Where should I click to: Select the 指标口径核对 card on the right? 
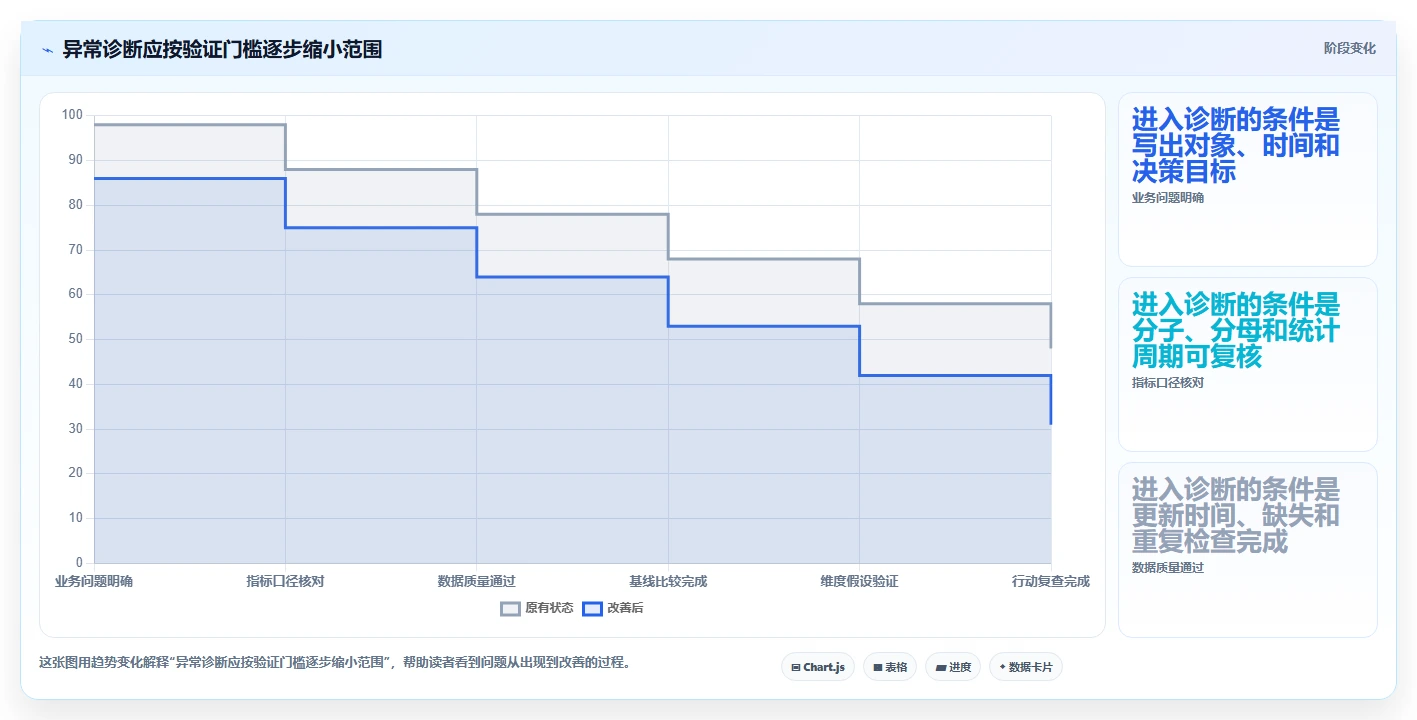click(1247, 365)
